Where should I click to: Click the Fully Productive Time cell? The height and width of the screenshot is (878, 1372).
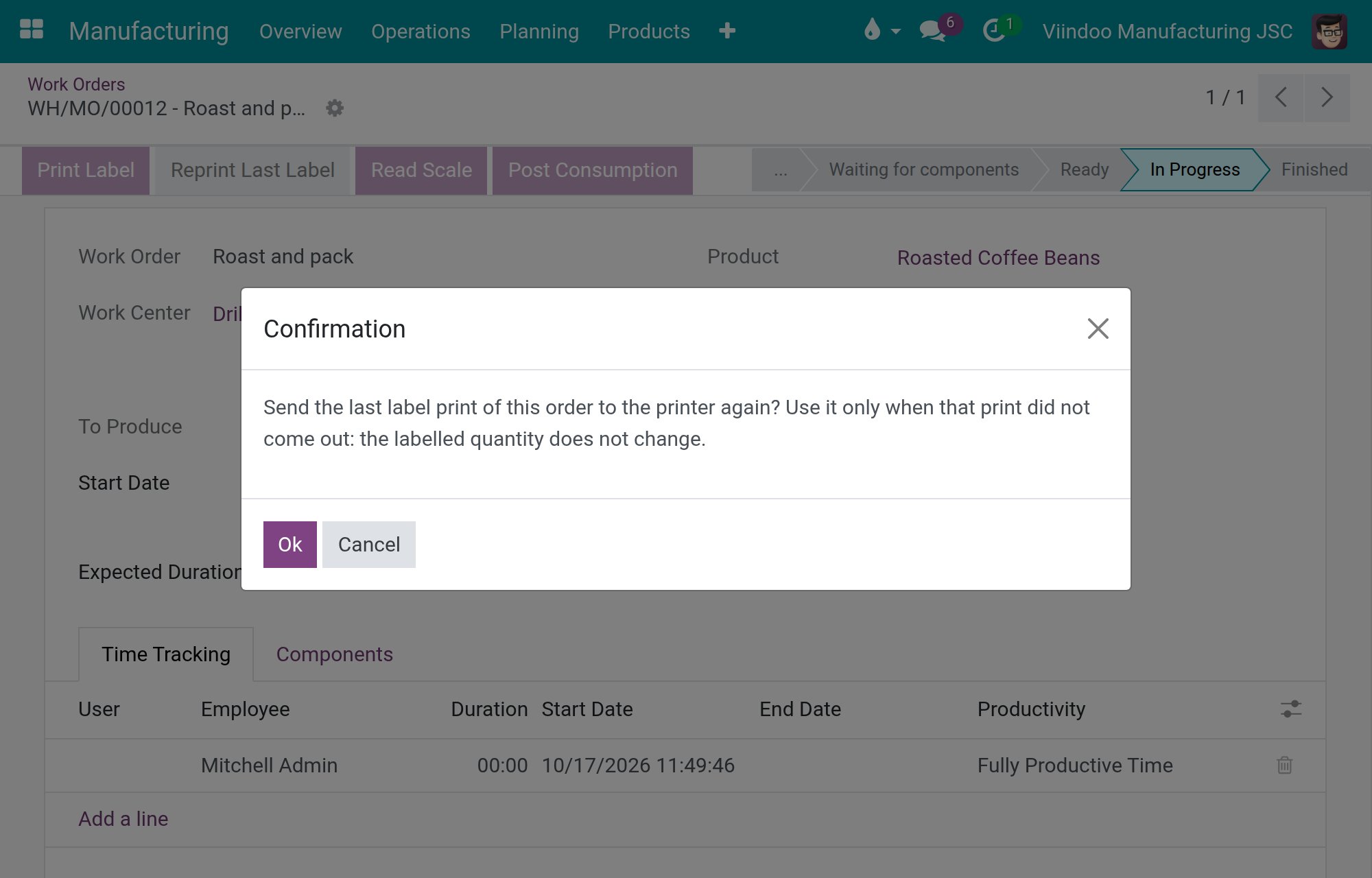[x=1075, y=766]
